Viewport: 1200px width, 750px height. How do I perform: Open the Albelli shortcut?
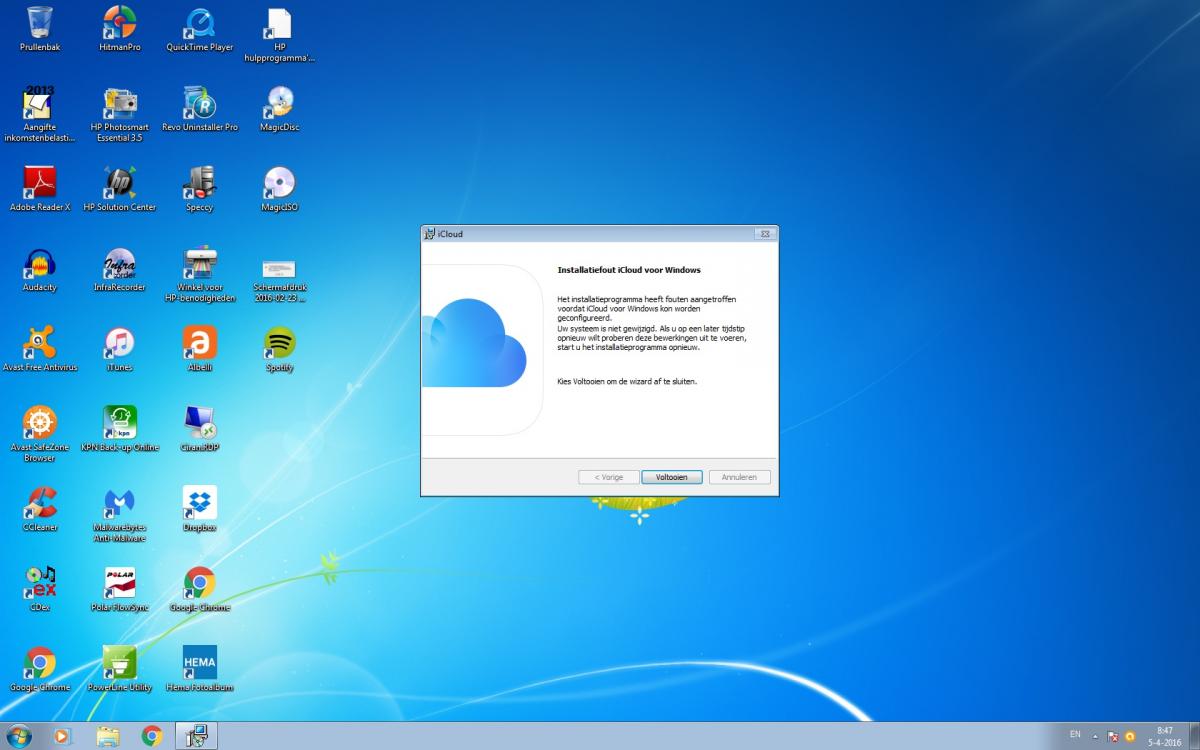click(200, 349)
